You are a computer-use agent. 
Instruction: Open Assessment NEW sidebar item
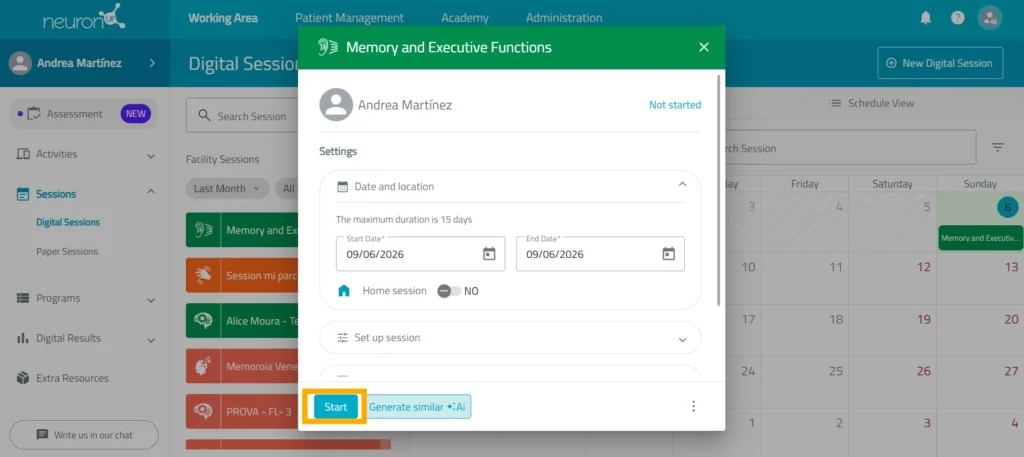[84, 114]
